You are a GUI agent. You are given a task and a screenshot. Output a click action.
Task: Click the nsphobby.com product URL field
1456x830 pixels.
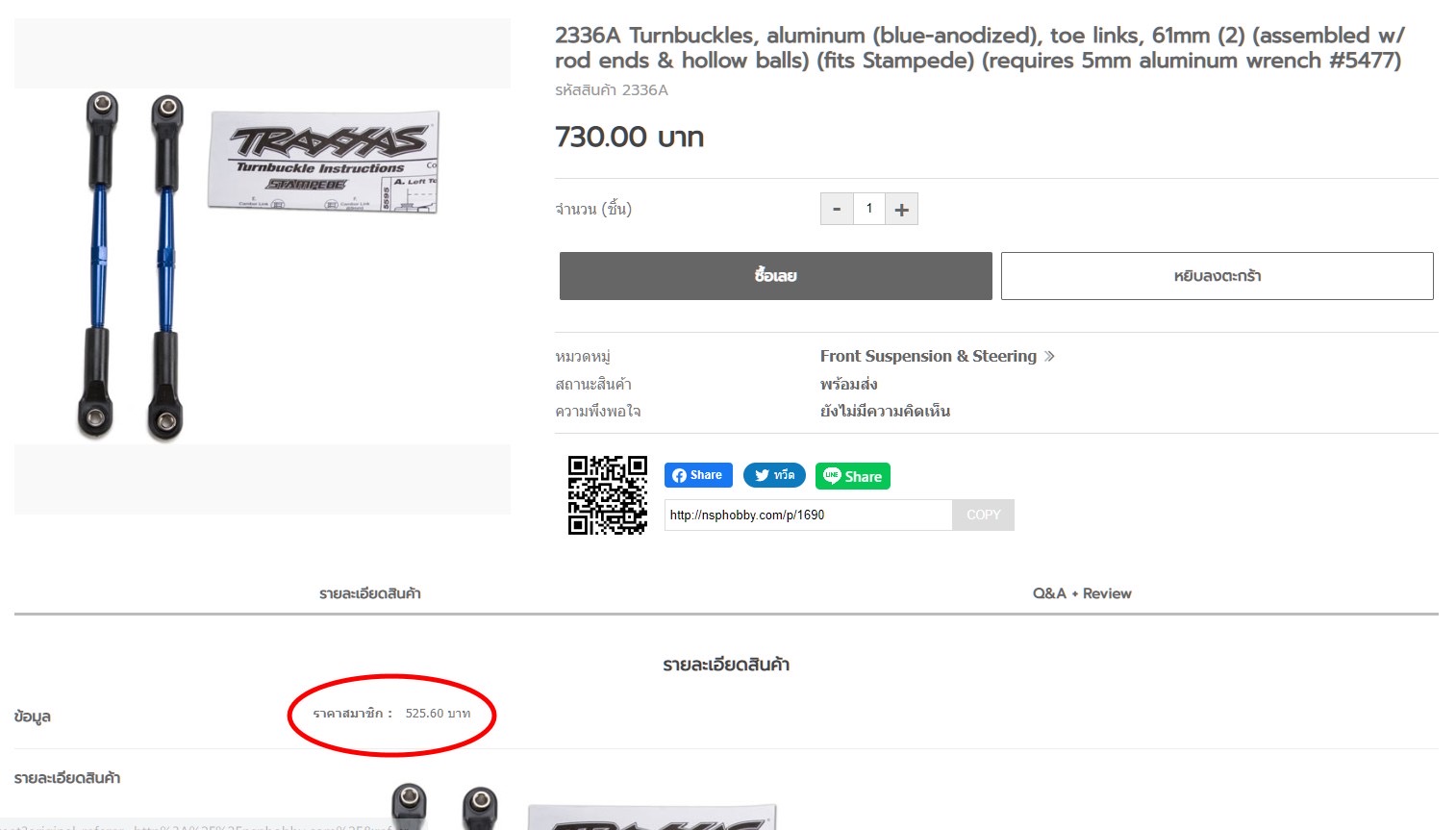(808, 515)
